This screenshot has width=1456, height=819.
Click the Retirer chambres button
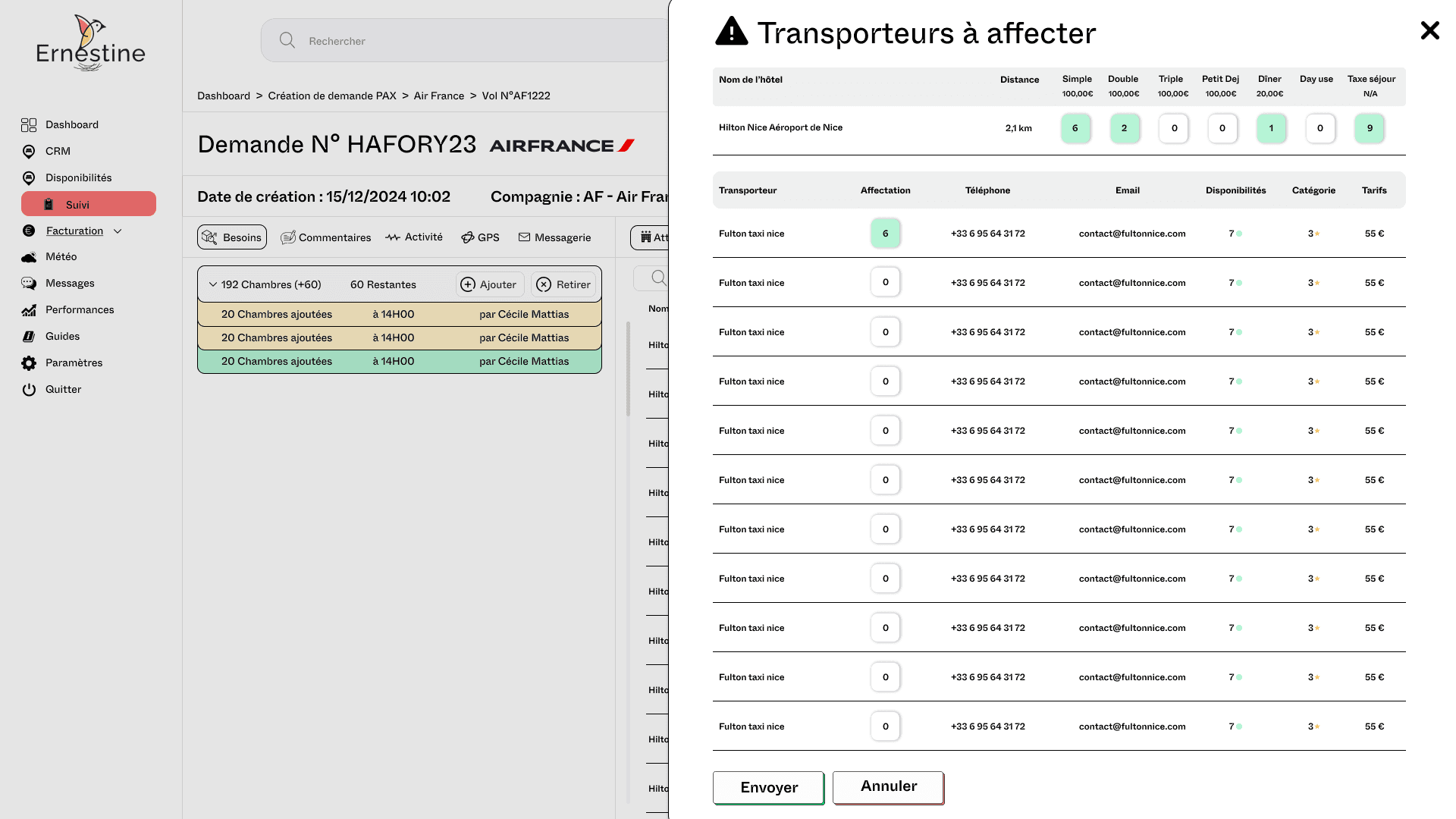(563, 284)
